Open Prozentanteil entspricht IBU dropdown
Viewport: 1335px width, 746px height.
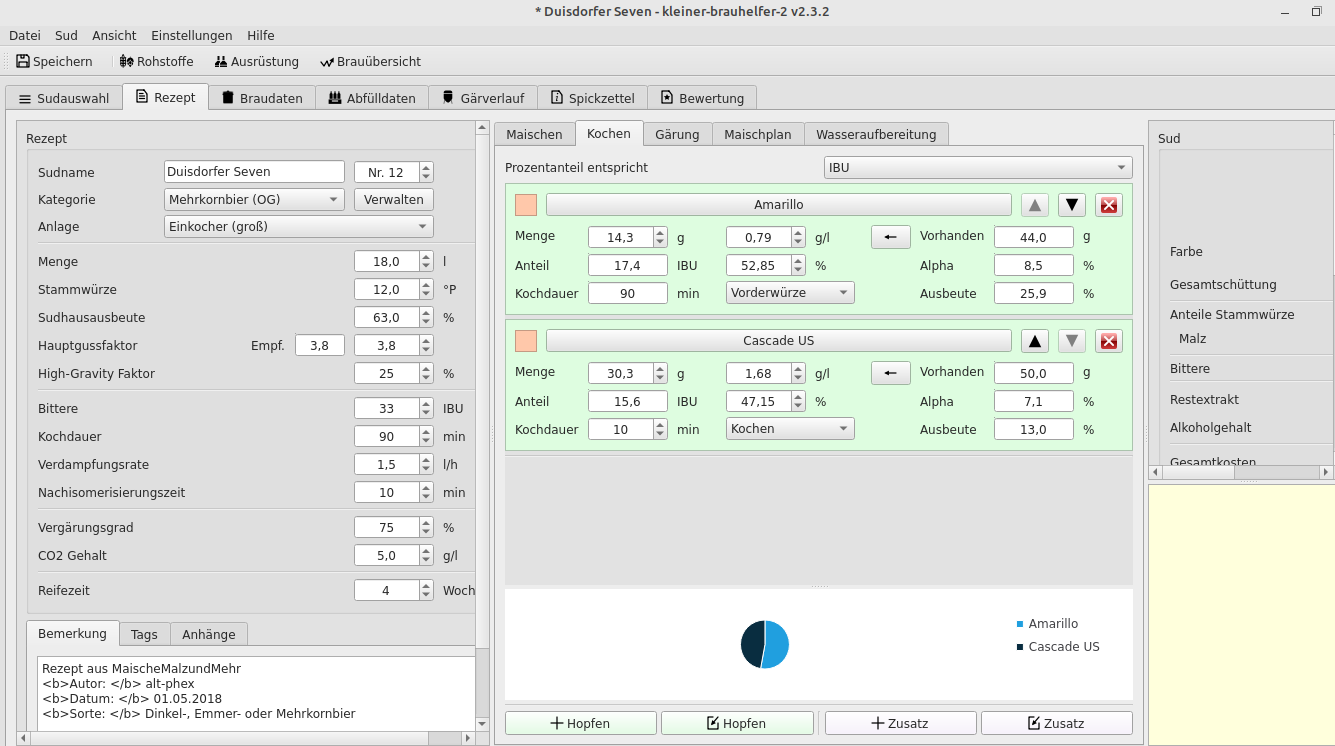pos(977,167)
